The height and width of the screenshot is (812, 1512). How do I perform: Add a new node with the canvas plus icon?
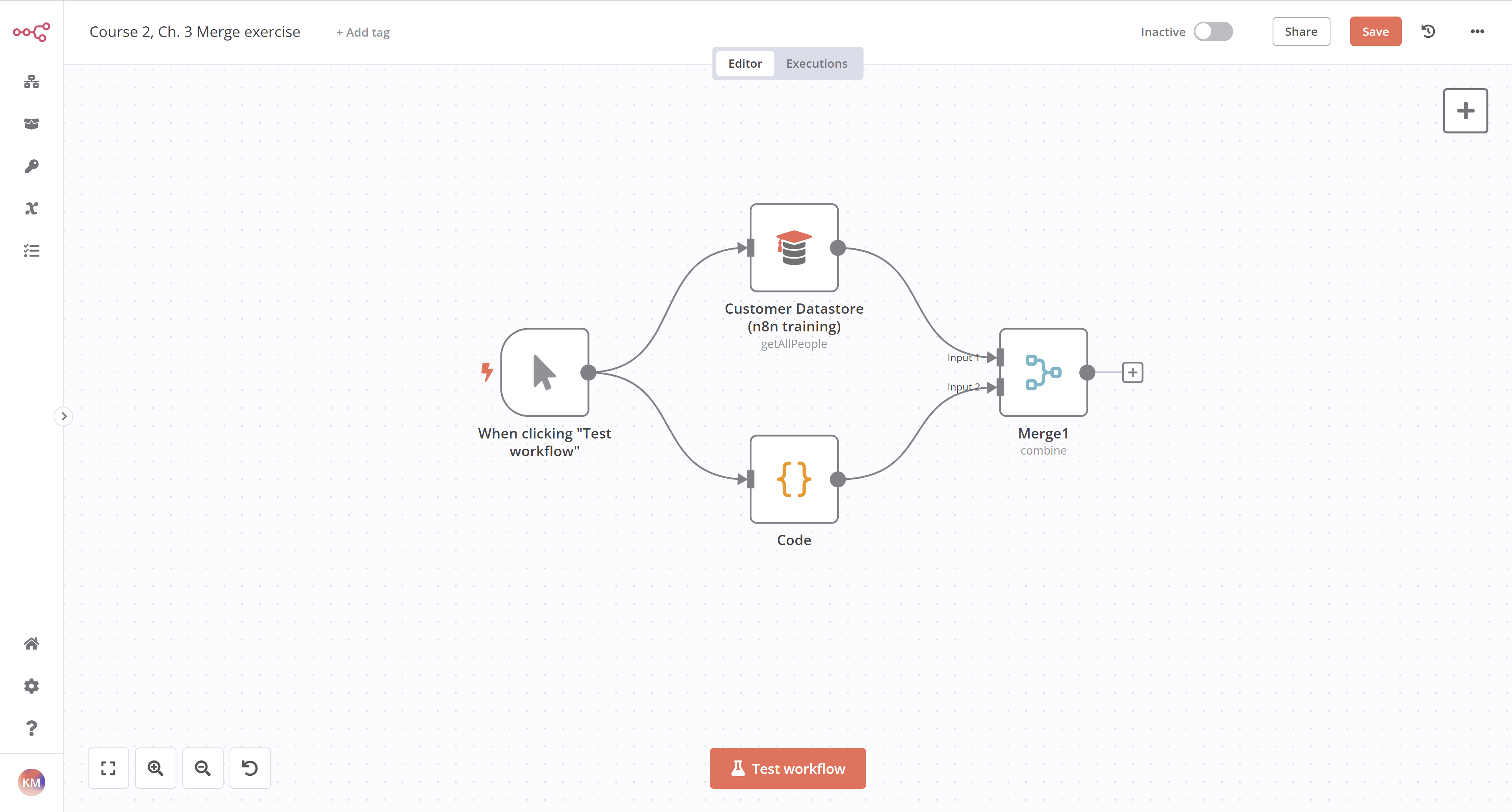pyautogui.click(x=1465, y=110)
